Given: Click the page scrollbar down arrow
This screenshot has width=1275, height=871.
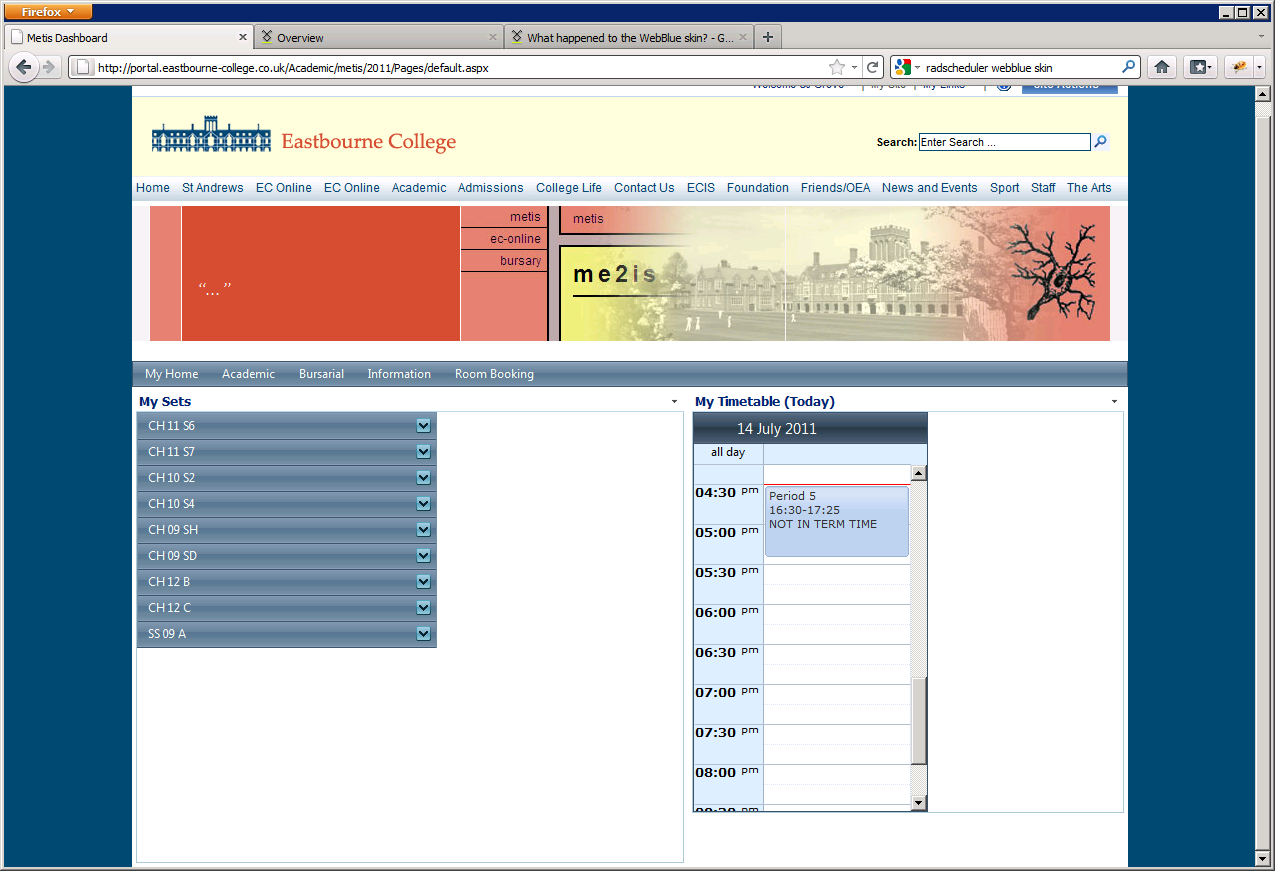Looking at the screenshot, I should pyautogui.click(x=1262, y=859).
